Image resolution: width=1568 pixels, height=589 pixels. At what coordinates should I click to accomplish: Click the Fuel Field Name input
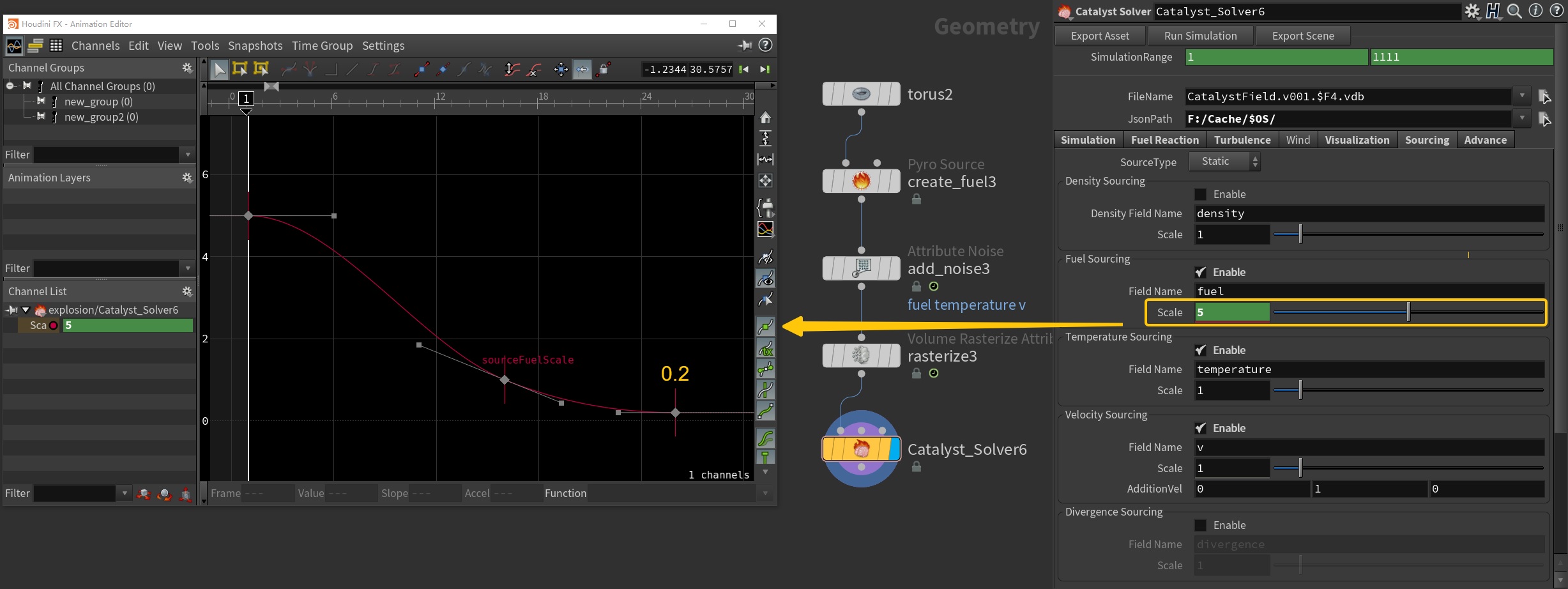tap(1369, 291)
